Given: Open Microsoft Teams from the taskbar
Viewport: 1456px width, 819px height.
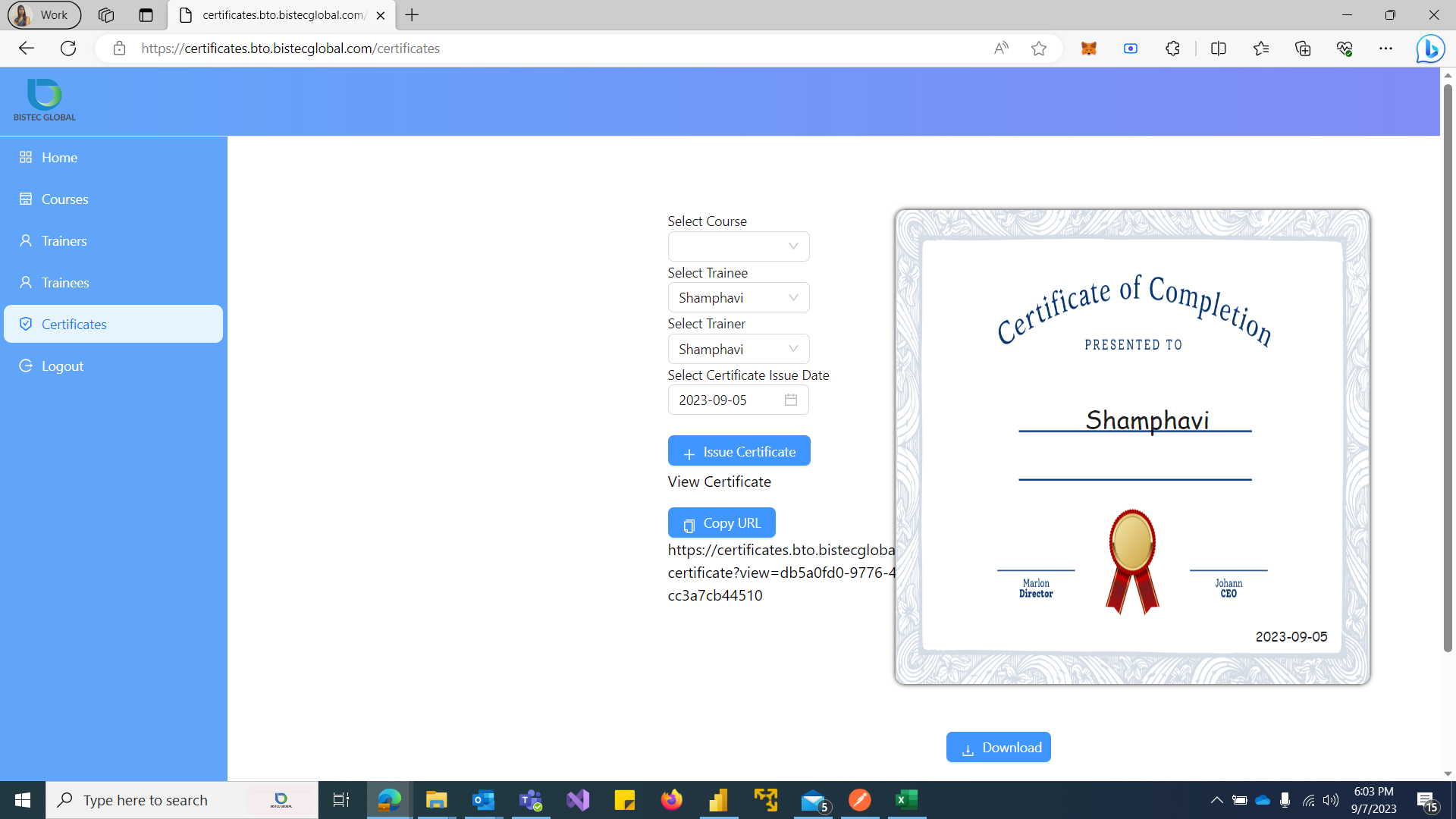Looking at the screenshot, I should [x=531, y=800].
